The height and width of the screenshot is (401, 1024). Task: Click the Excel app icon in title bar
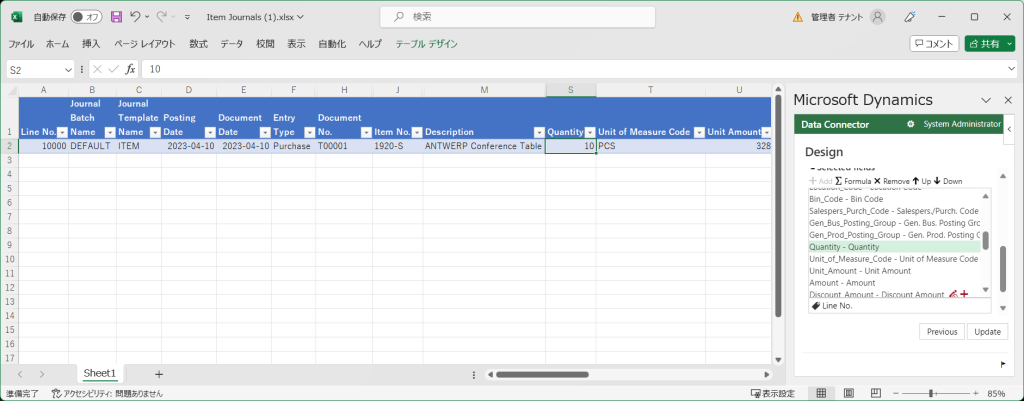tap(17, 17)
